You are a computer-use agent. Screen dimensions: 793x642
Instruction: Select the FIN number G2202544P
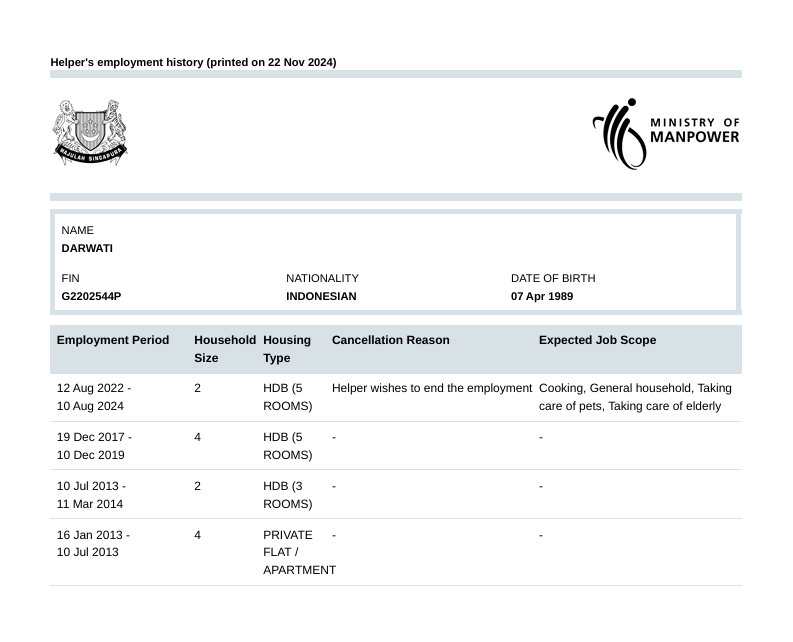click(91, 296)
